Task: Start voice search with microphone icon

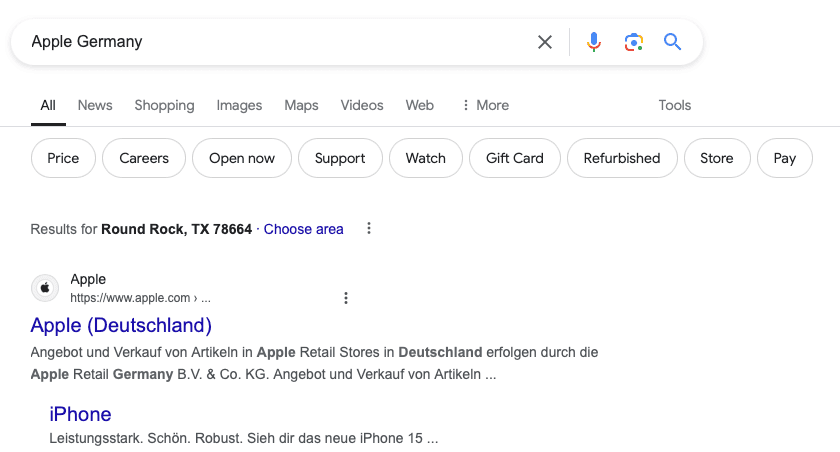Action: point(594,42)
